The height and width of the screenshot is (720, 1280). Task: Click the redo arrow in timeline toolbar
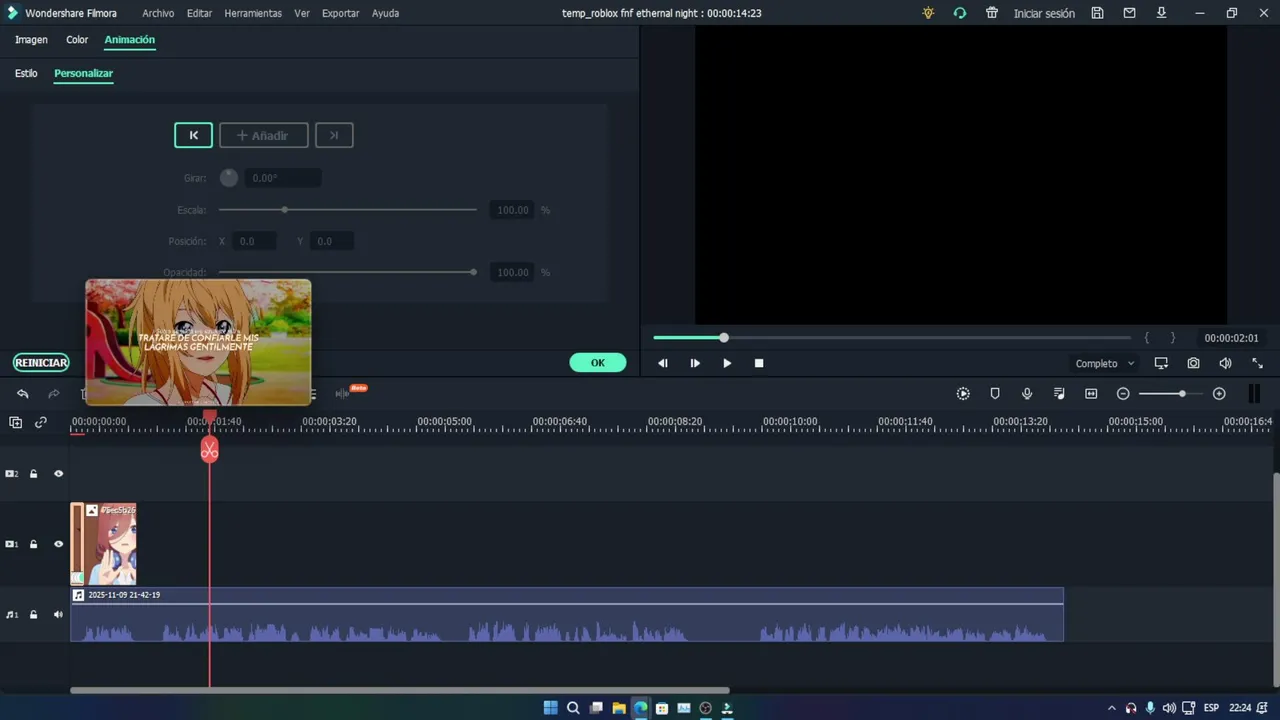tap(54, 394)
